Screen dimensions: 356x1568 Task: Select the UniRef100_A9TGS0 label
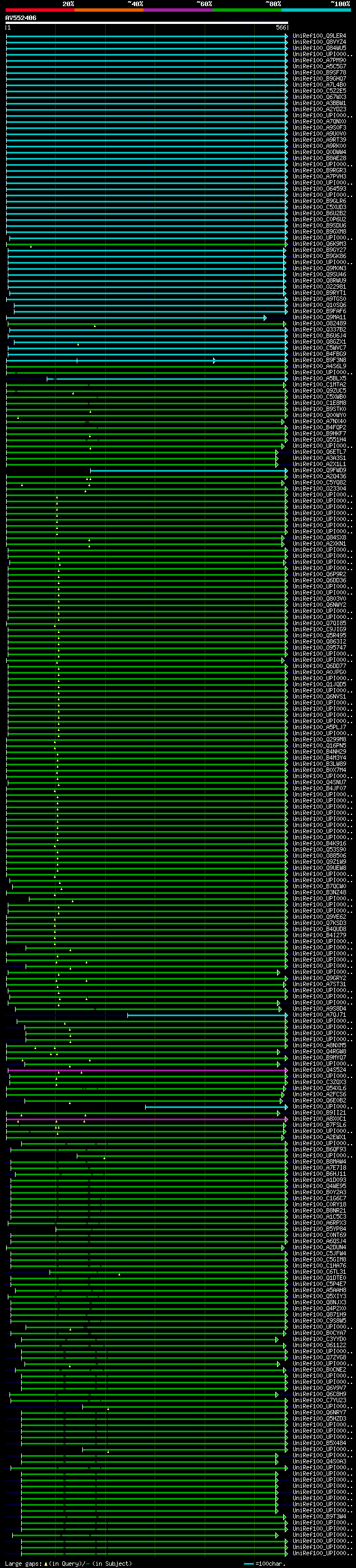point(319,299)
